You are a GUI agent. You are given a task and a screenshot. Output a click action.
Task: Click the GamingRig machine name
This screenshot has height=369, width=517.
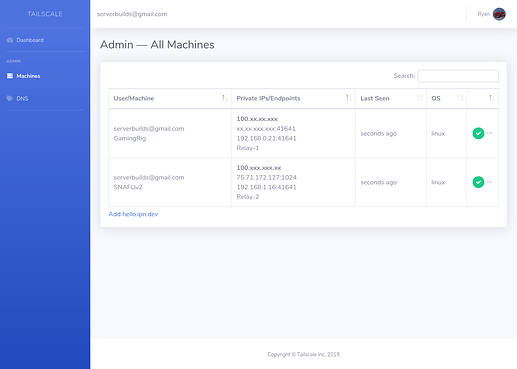pos(130,138)
